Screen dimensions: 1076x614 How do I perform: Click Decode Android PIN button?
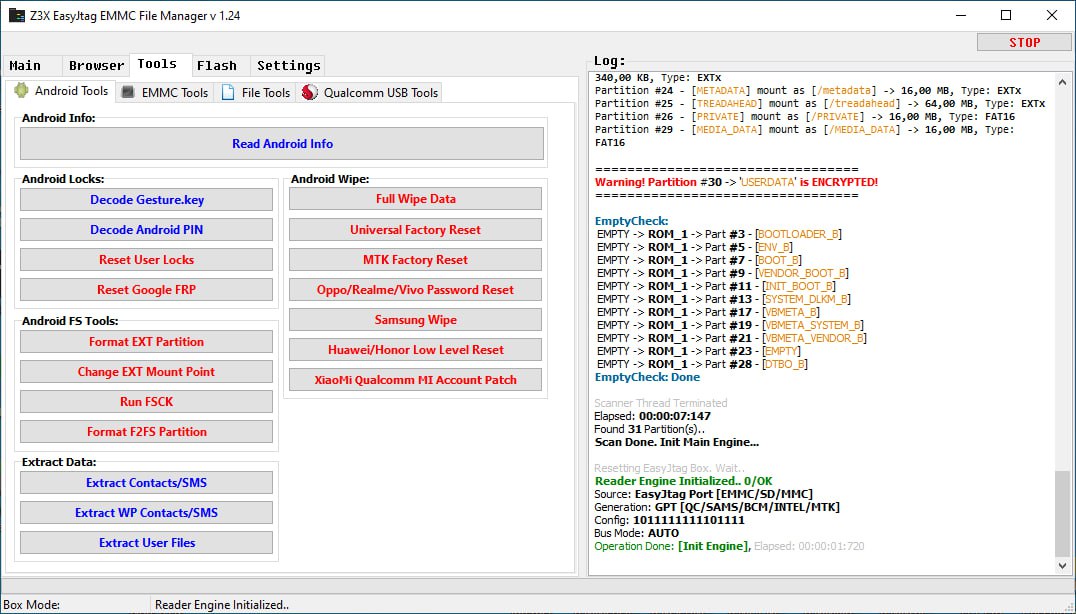[x=146, y=230]
